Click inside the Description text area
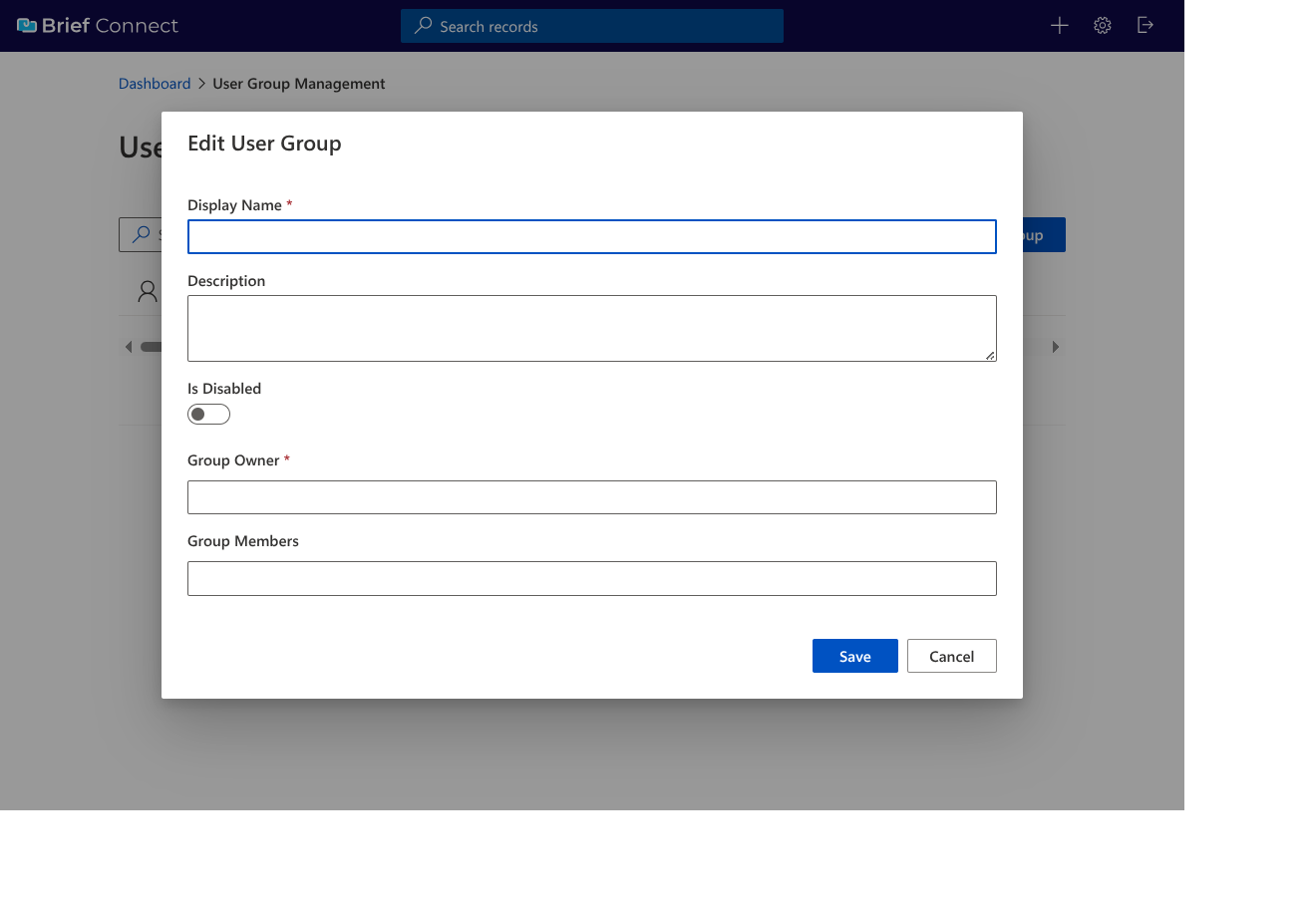This screenshot has height=901, width=1316. pos(592,327)
